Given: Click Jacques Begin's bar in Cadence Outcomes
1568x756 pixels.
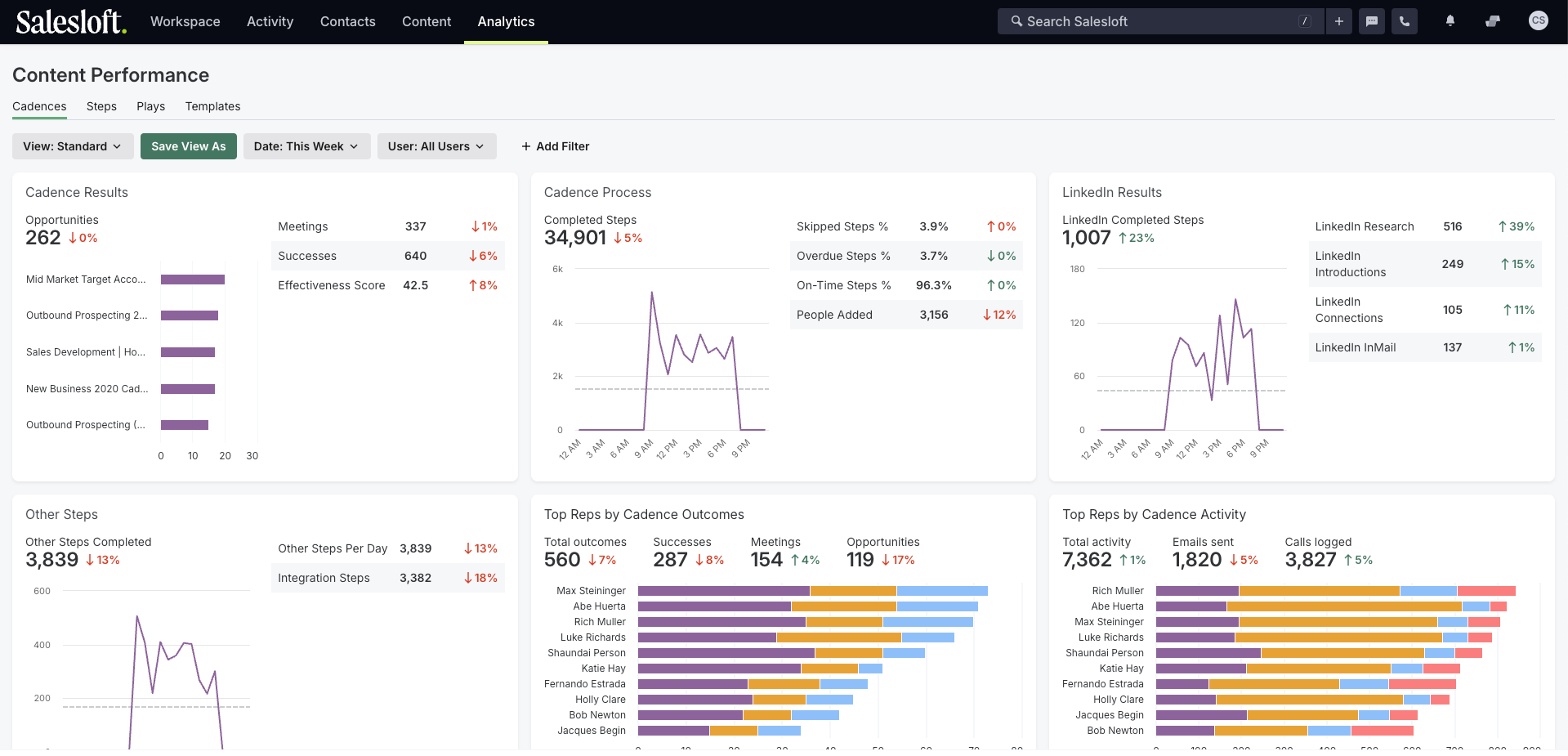Looking at the screenshot, I should 719,731.
